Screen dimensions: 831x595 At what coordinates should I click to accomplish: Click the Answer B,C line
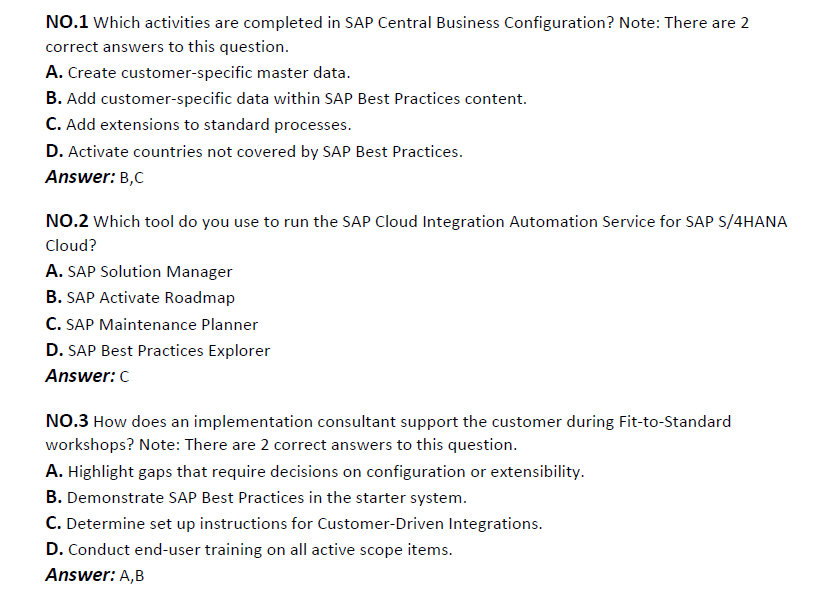(x=94, y=177)
